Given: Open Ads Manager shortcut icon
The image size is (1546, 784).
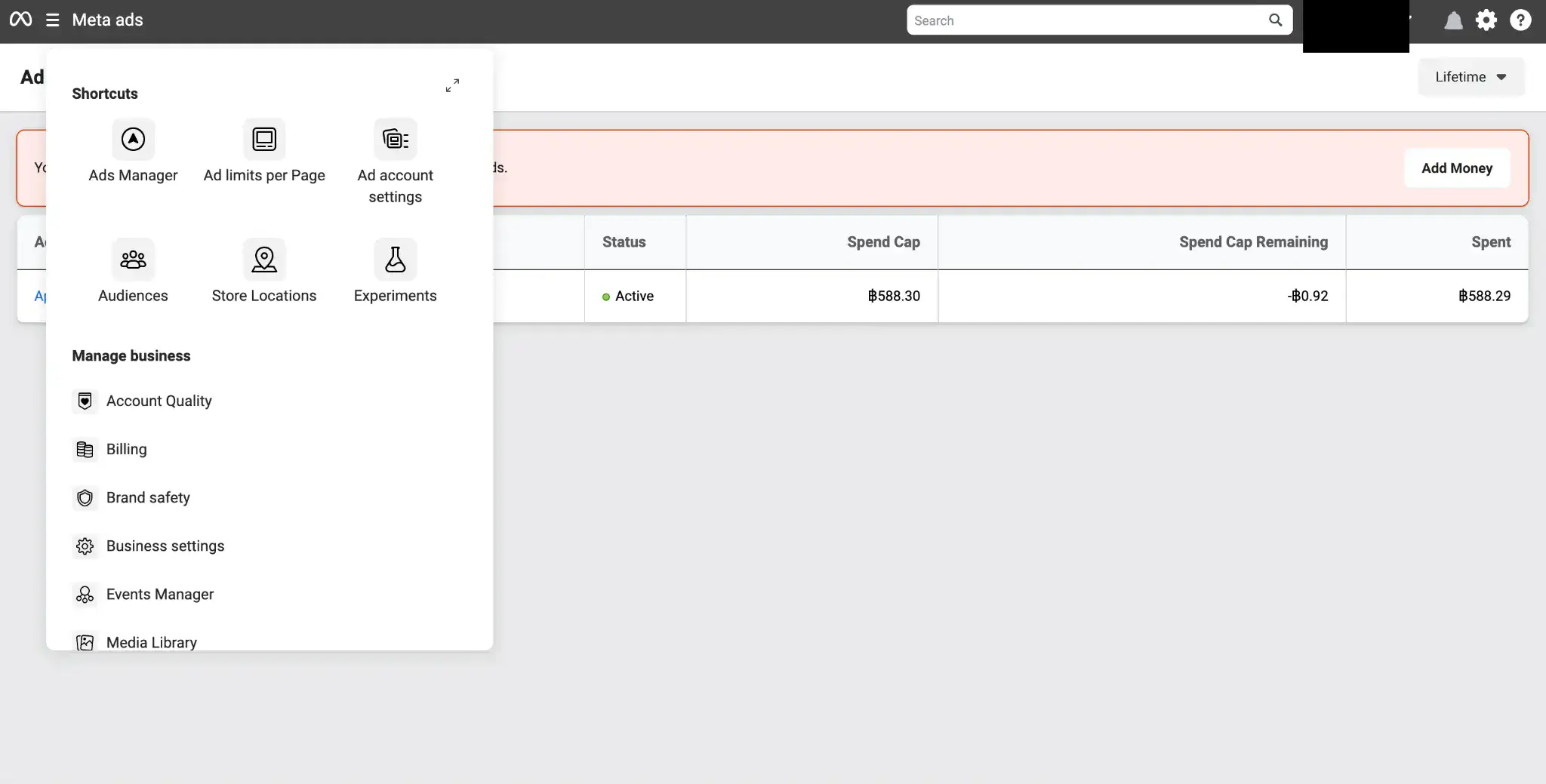Looking at the screenshot, I should tap(133, 140).
